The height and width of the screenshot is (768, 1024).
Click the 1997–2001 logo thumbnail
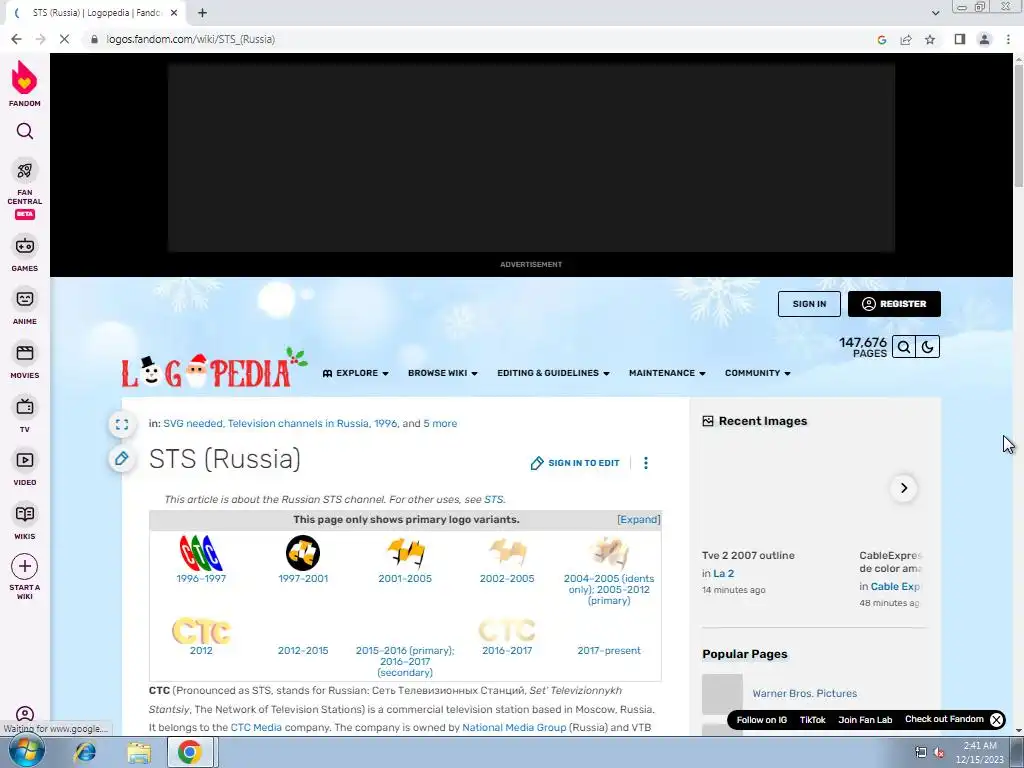coord(303,552)
